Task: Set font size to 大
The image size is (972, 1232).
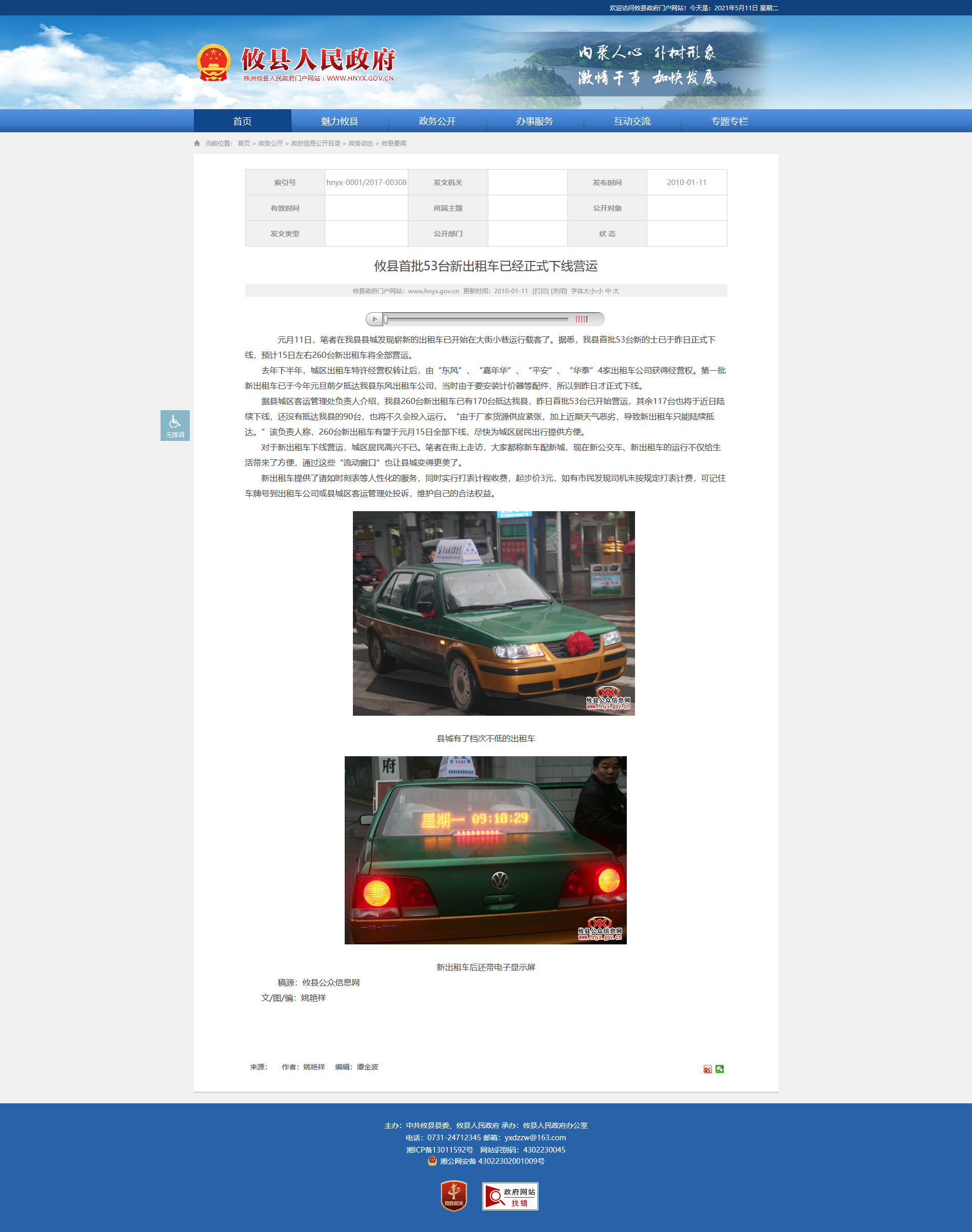Action: coord(616,291)
